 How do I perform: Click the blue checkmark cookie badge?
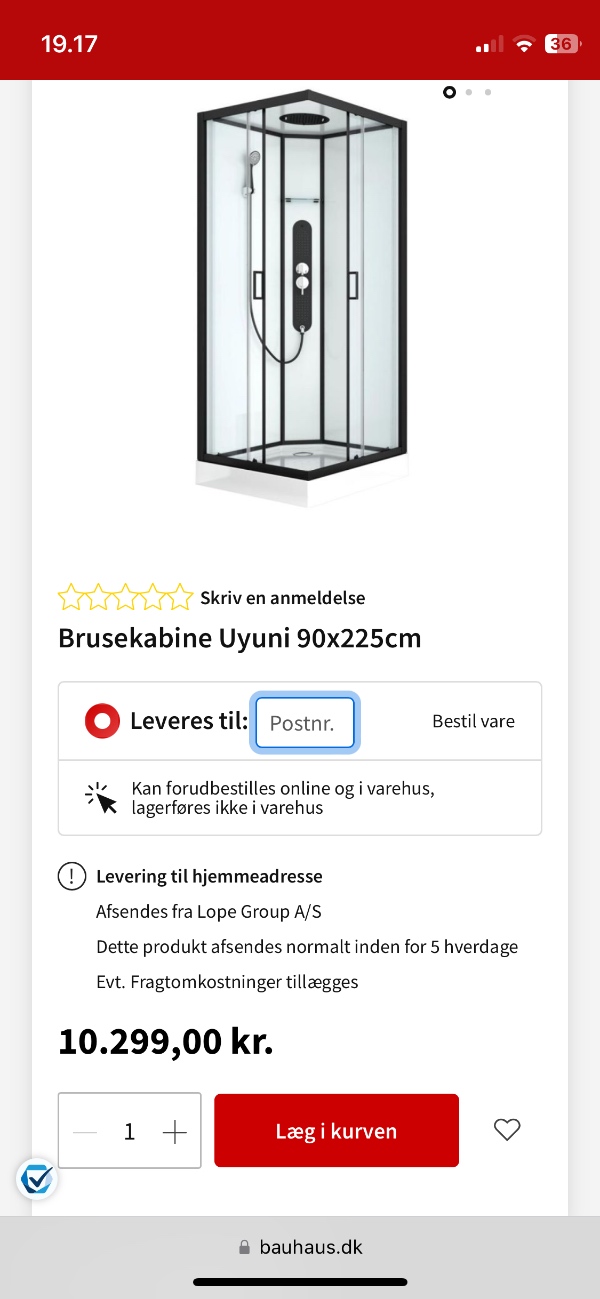point(36,1179)
